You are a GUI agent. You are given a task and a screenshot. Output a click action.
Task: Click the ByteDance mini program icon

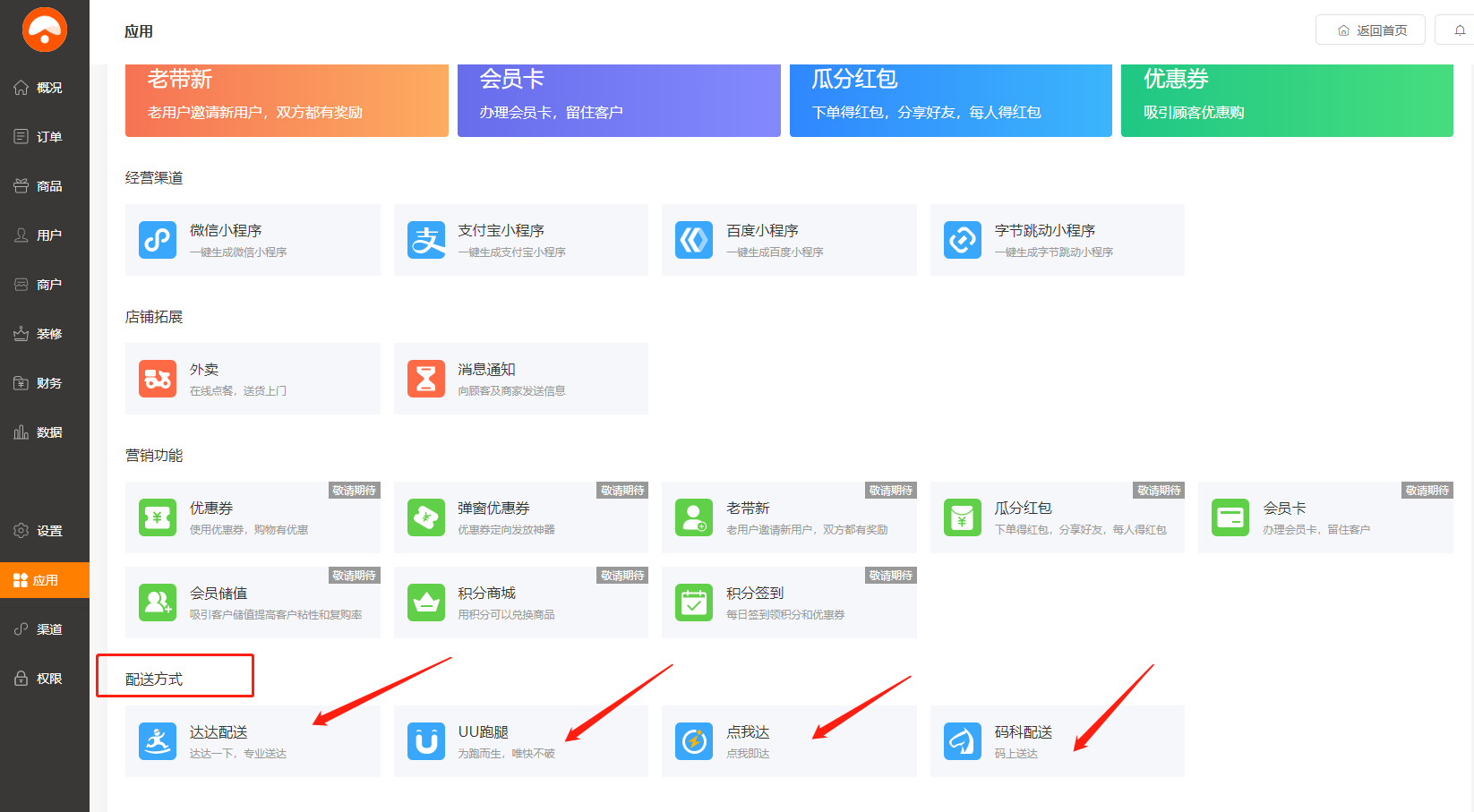(963, 240)
